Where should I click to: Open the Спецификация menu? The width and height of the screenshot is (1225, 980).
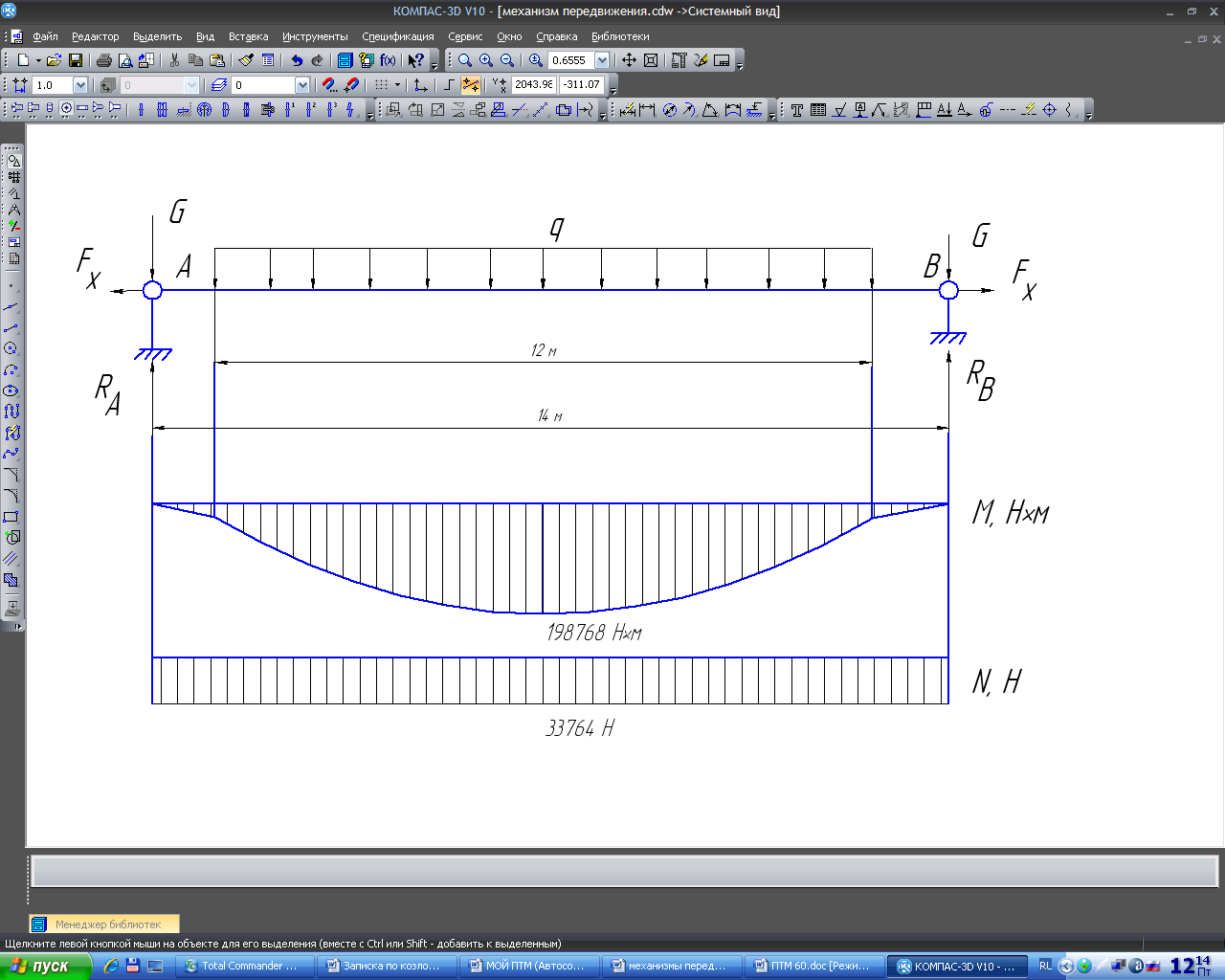(397, 36)
